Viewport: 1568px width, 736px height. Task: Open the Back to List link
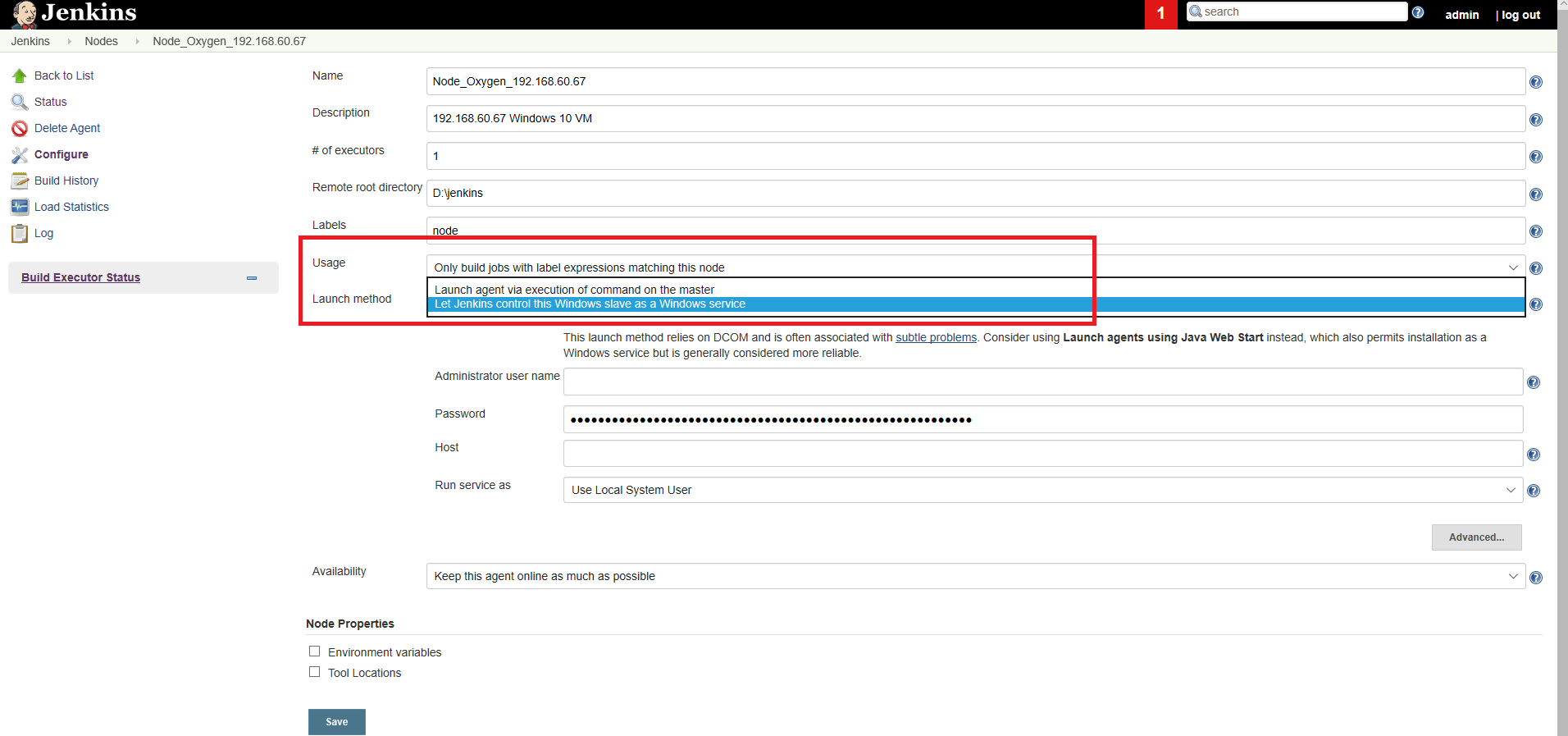pyautogui.click(x=64, y=75)
